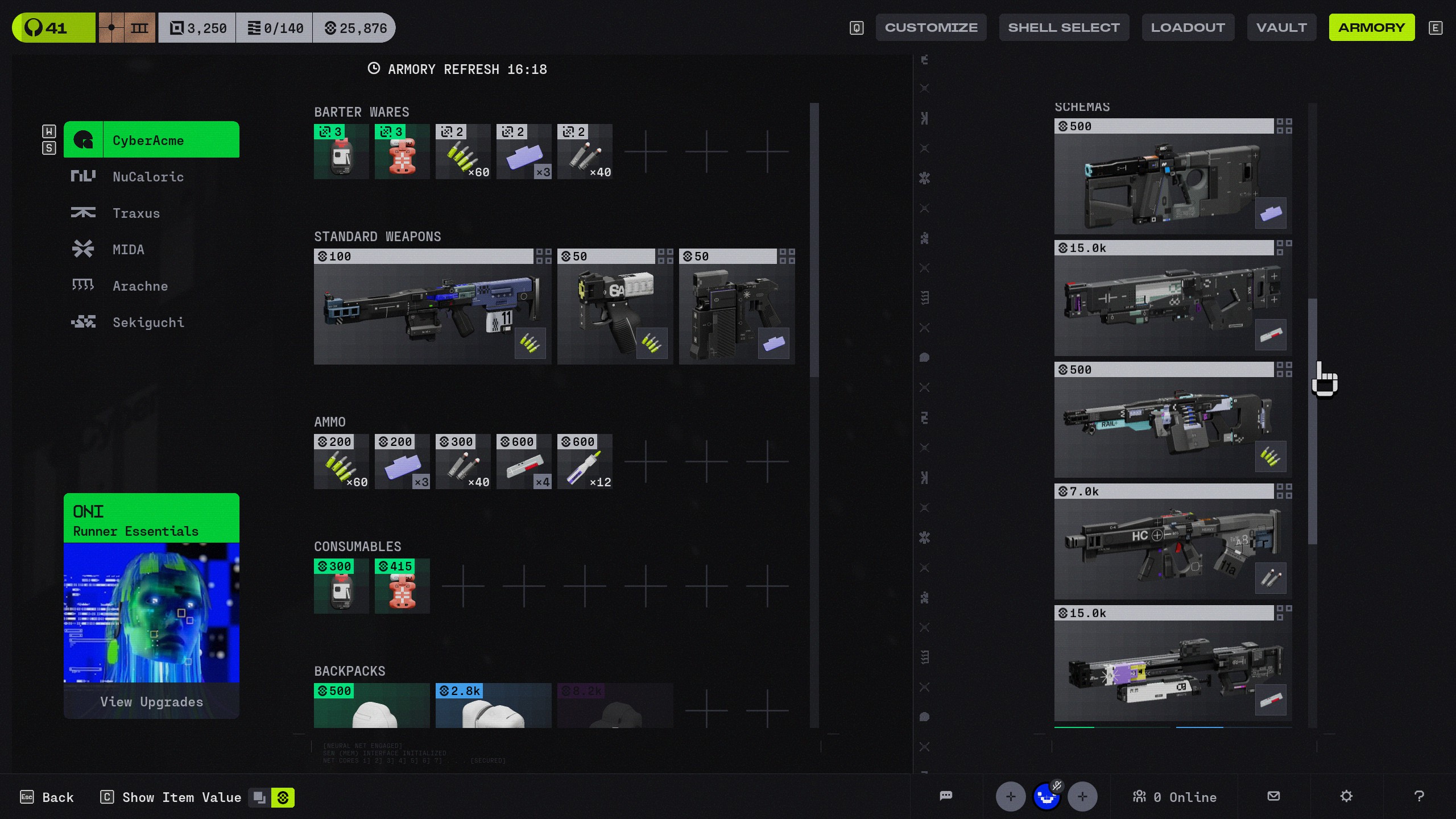Expand grid details on 7.0k schema
The height and width of the screenshot is (819, 1456).
(x=1284, y=491)
